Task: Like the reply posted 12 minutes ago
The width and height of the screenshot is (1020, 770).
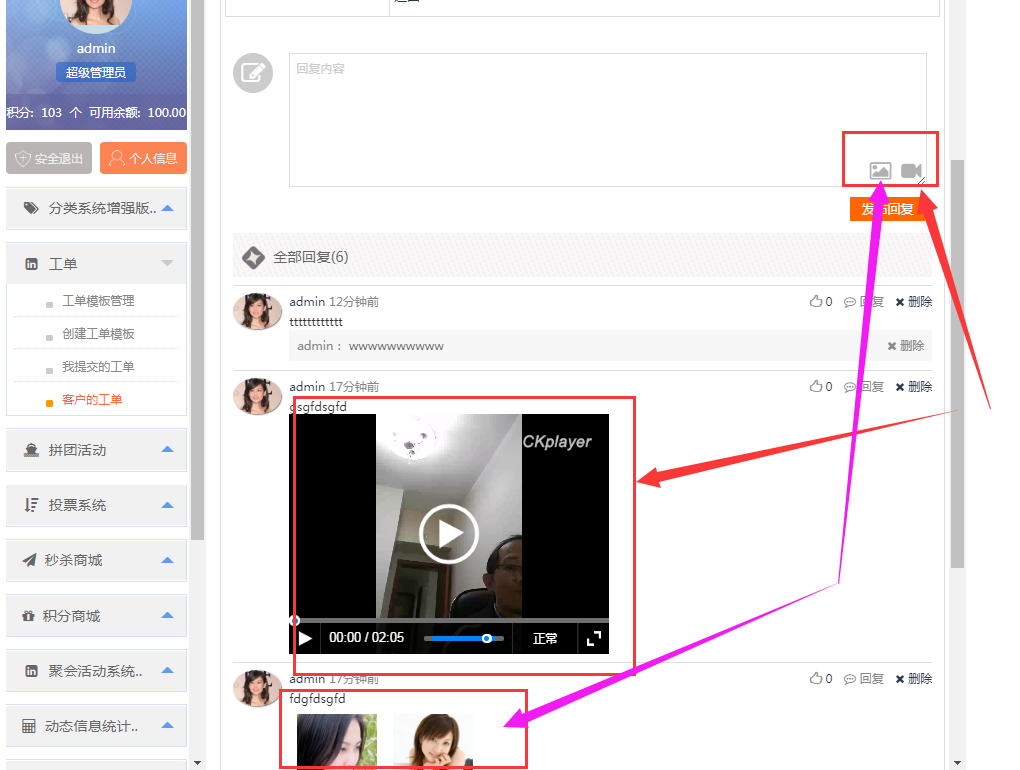Action: click(821, 302)
